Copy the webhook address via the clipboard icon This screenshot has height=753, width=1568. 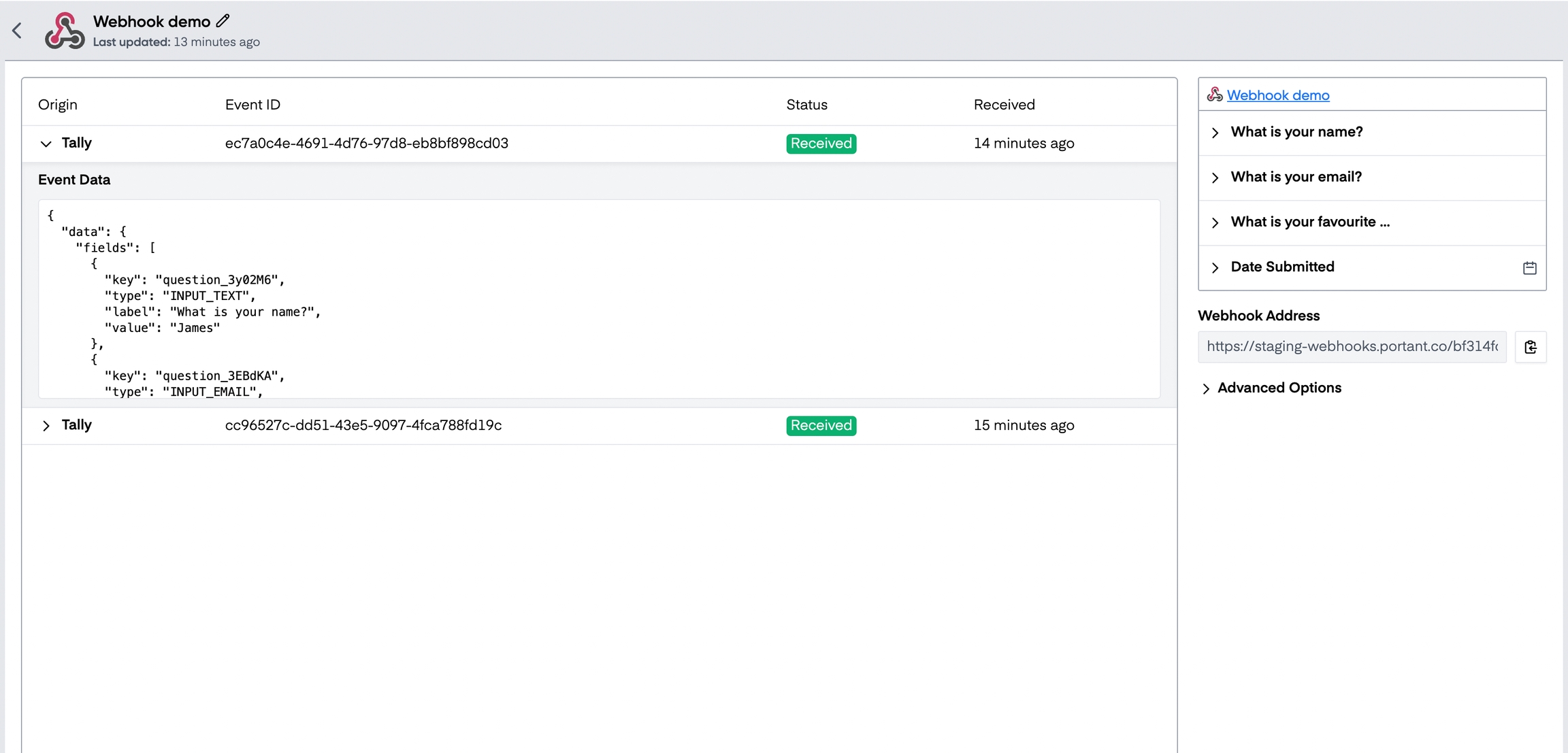click(x=1531, y=347)
